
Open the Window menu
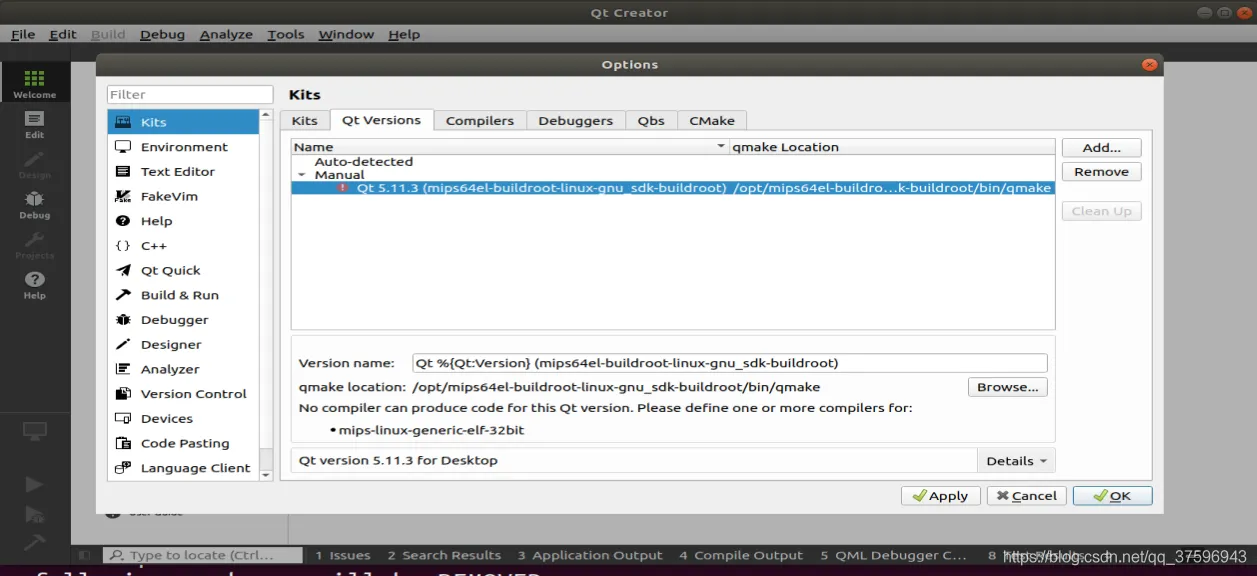tap(346, 34)
